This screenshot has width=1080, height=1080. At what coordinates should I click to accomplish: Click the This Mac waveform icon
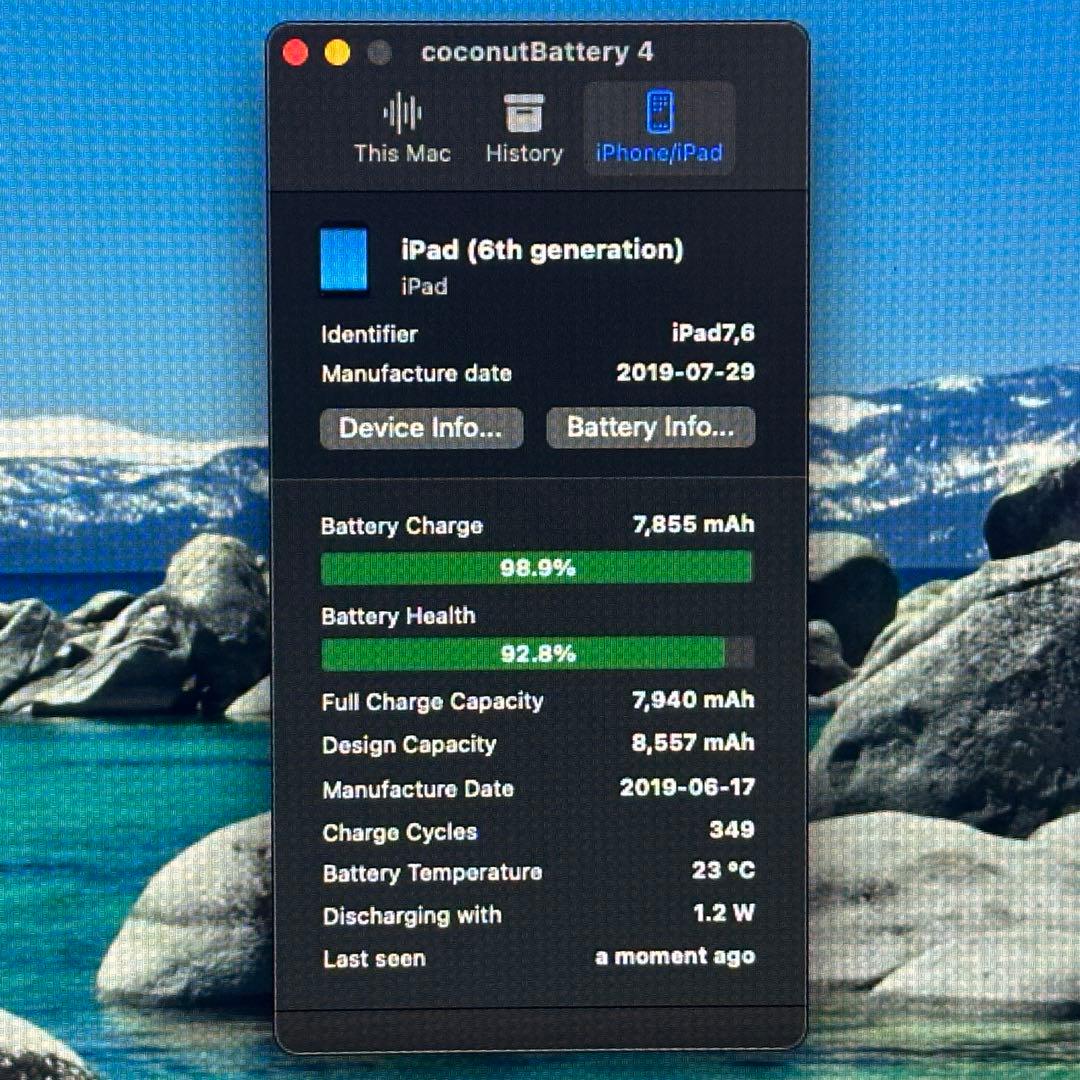click(402, 113)
